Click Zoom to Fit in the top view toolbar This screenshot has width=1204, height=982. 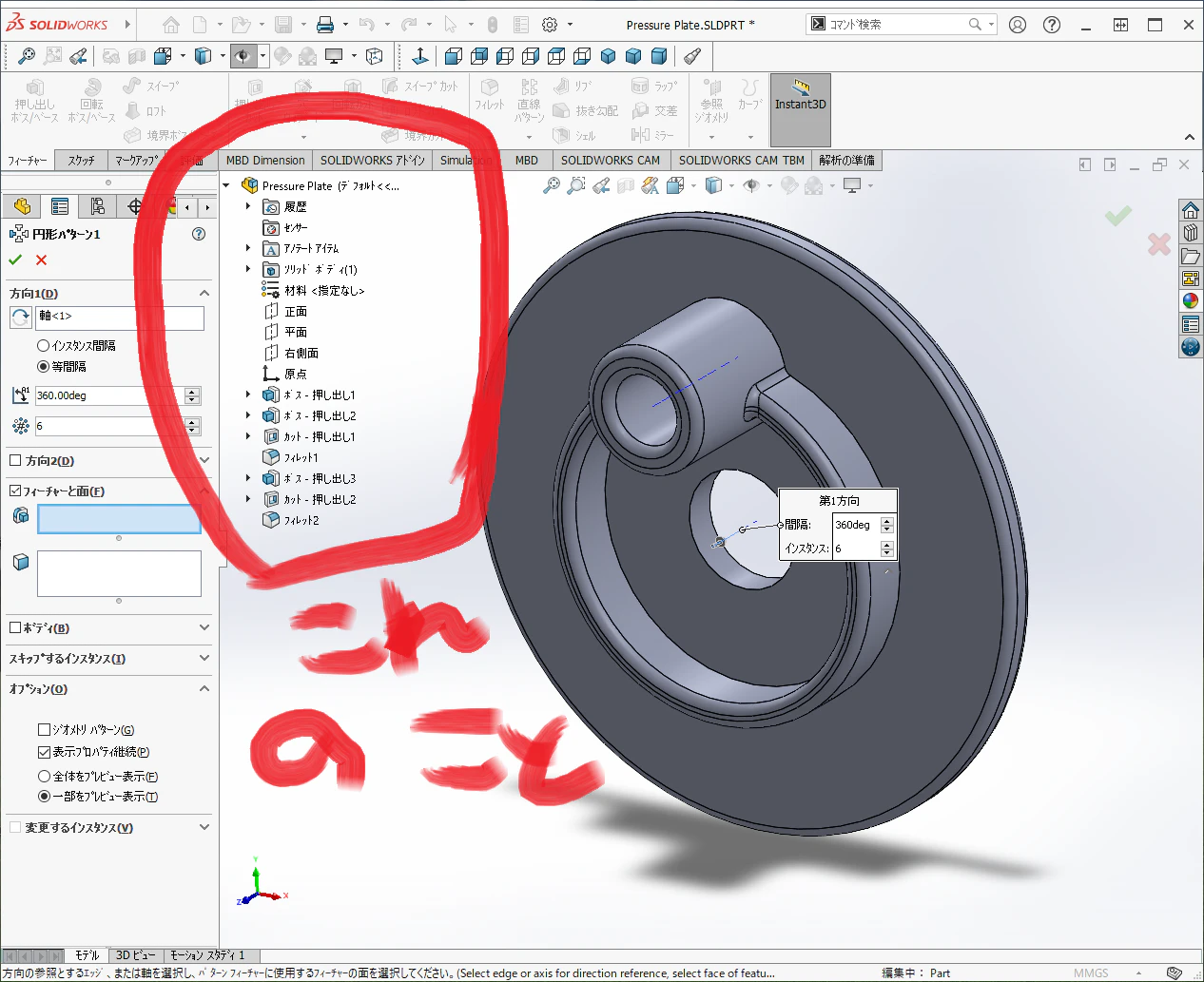(27, 57)
